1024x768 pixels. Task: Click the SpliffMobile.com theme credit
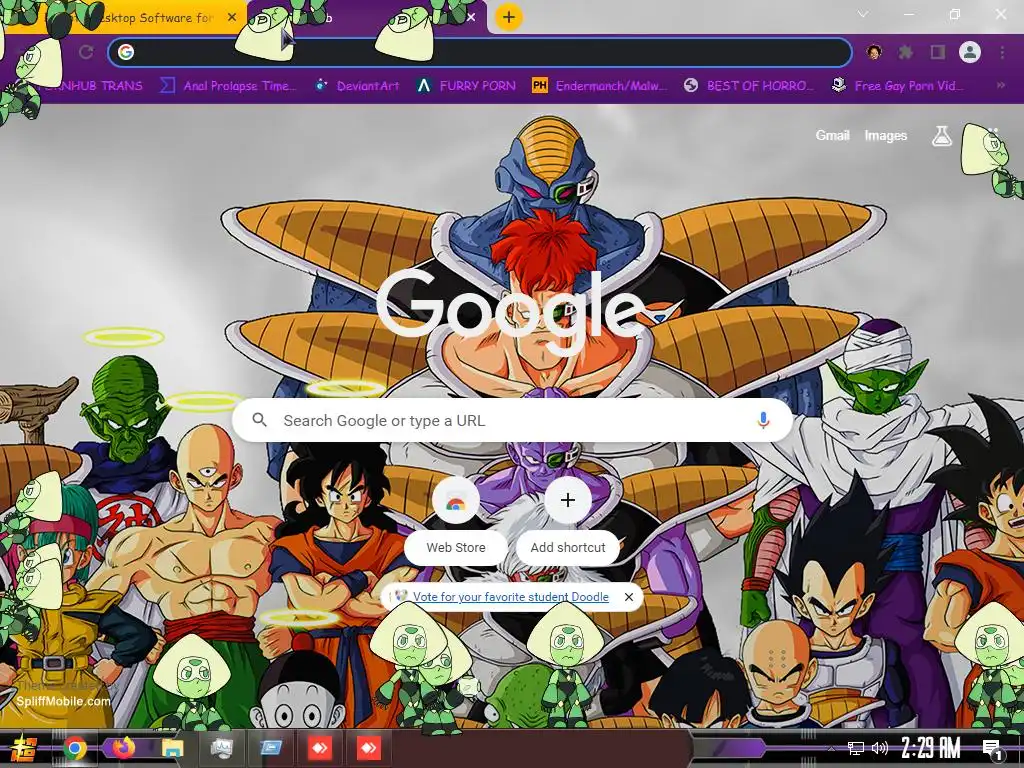point(63,701)
